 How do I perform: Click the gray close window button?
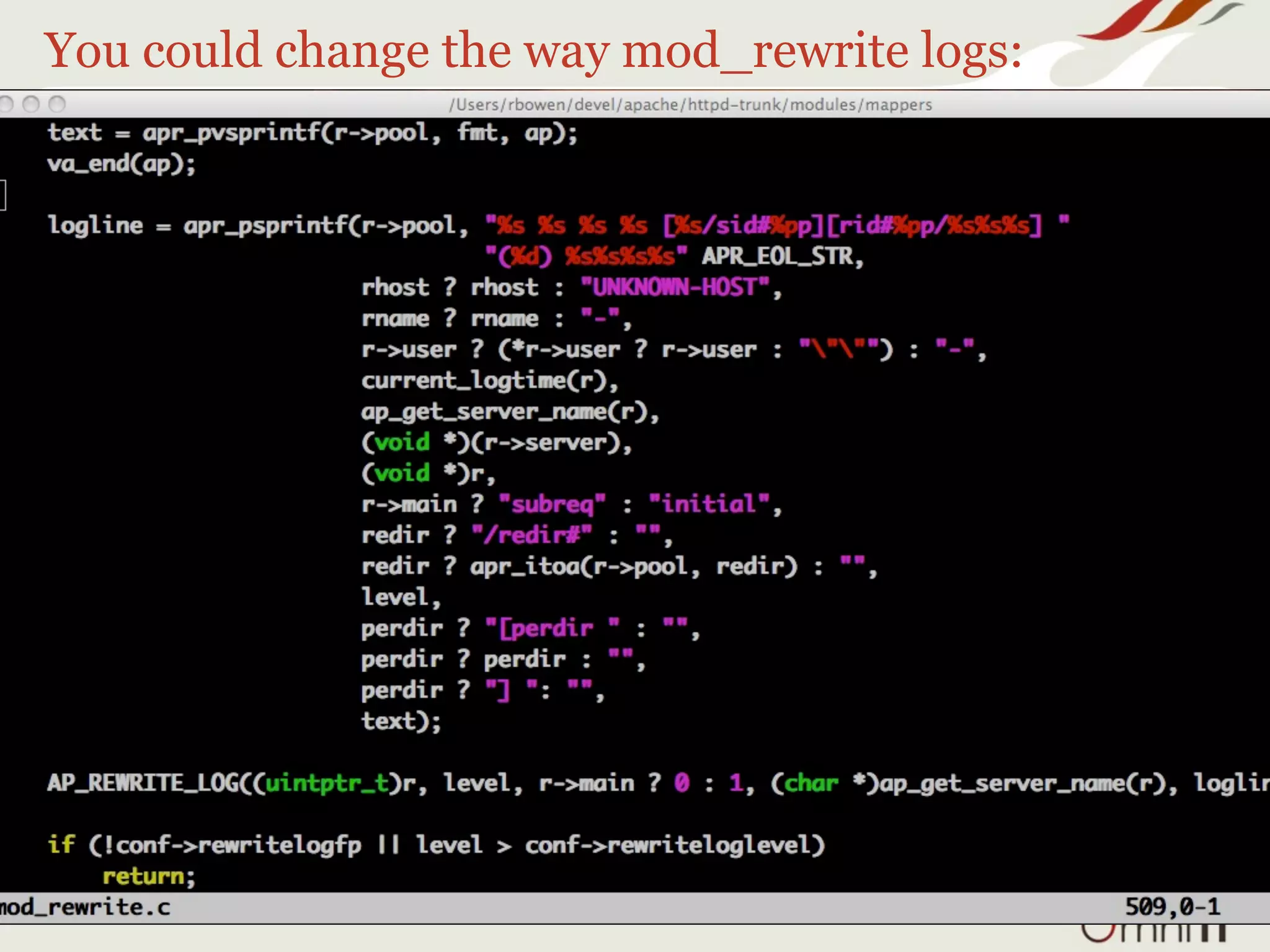pyautogui.click(x=6, y=104)
